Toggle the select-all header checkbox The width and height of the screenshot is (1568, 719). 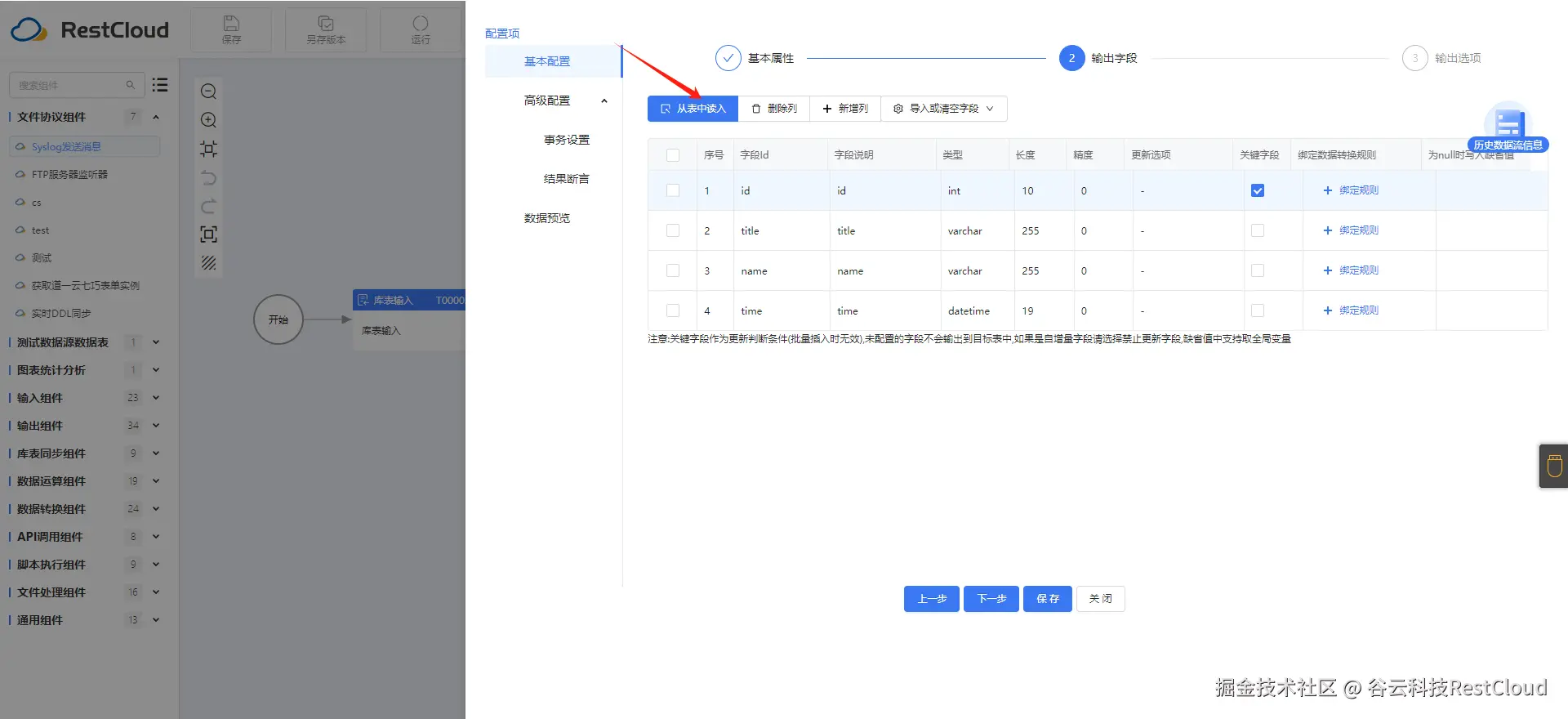tap(673, 155)
